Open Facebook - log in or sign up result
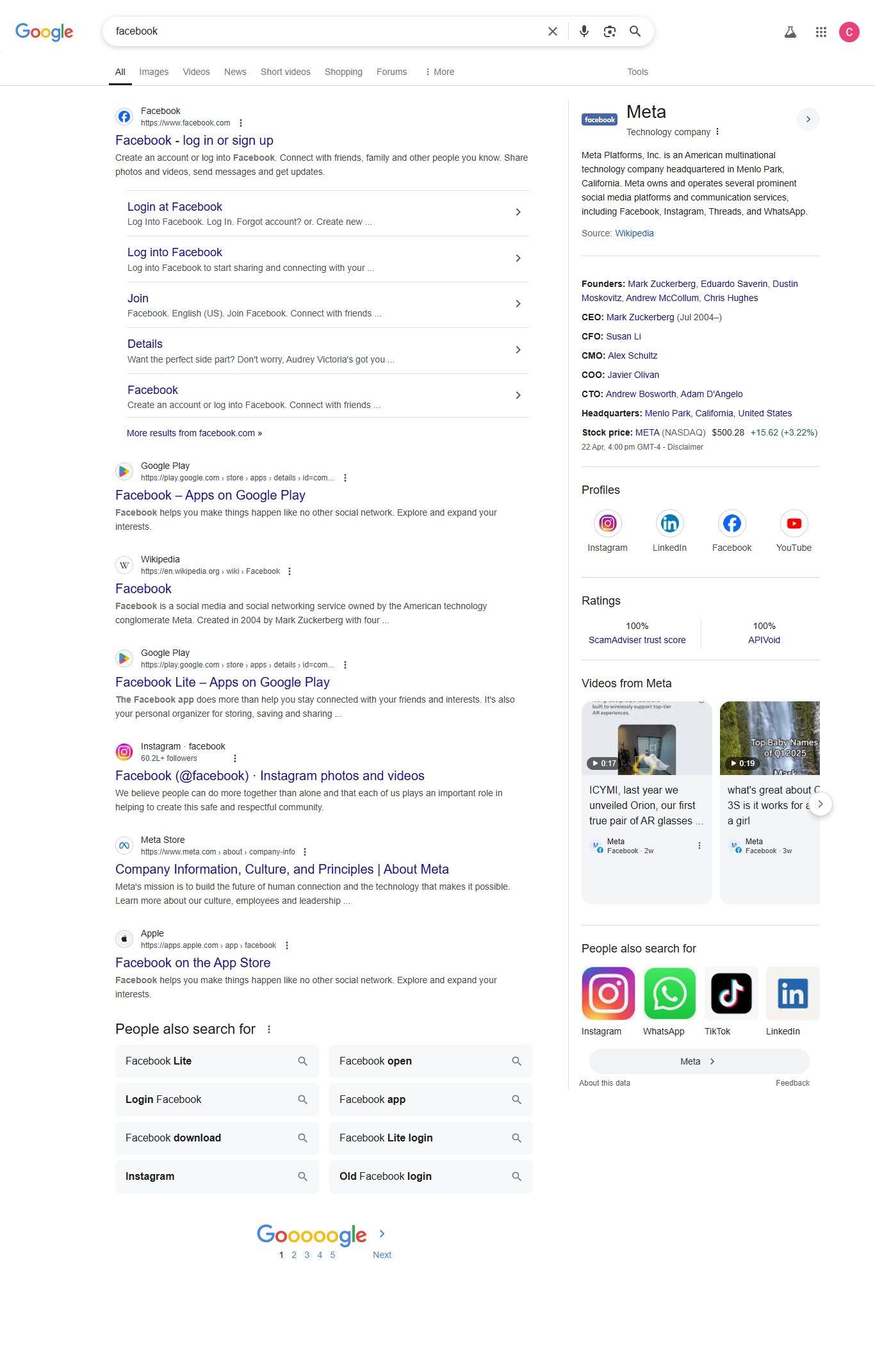Screen dimensions: 875x1372 pyautogui.click(x=194, y=140)
